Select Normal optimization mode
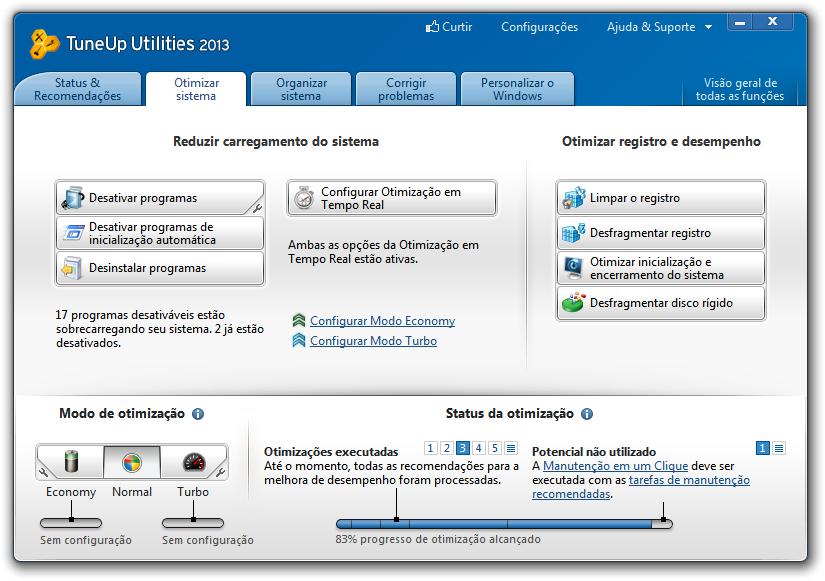This screenshot has width=825, height=581. (x=132, y=462)
